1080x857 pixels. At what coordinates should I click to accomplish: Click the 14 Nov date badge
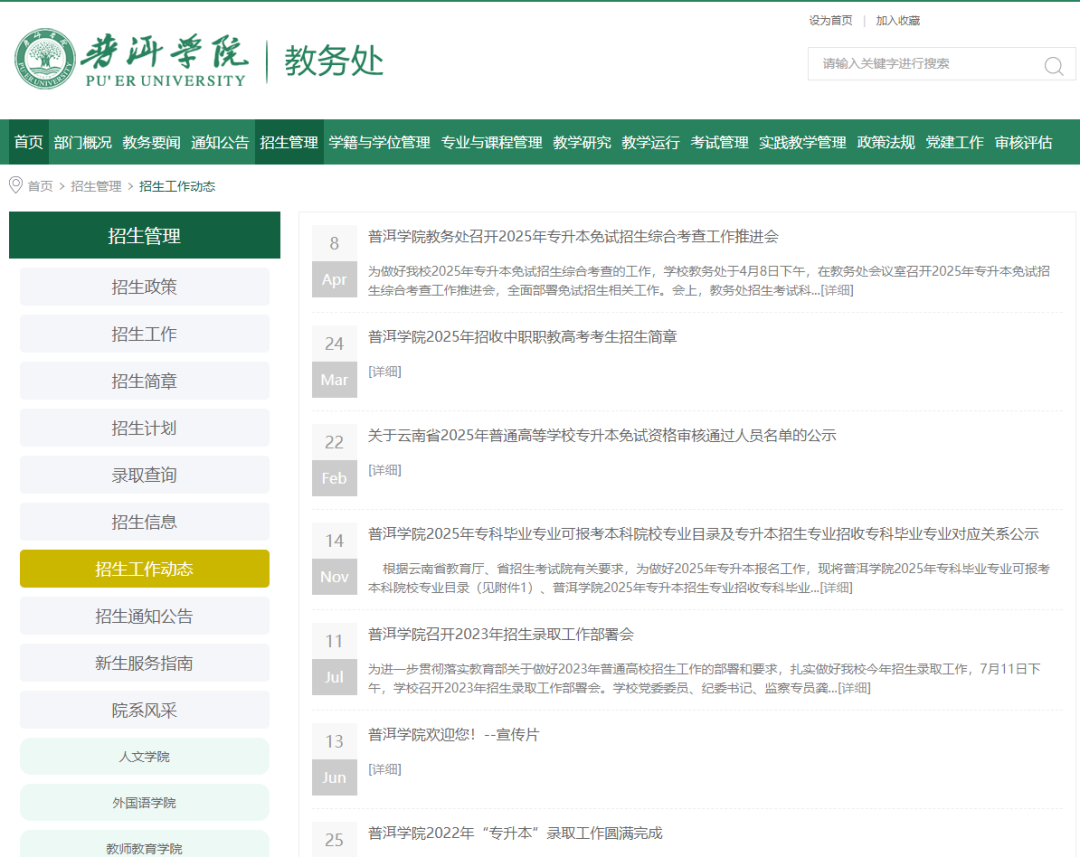(334, 558)
